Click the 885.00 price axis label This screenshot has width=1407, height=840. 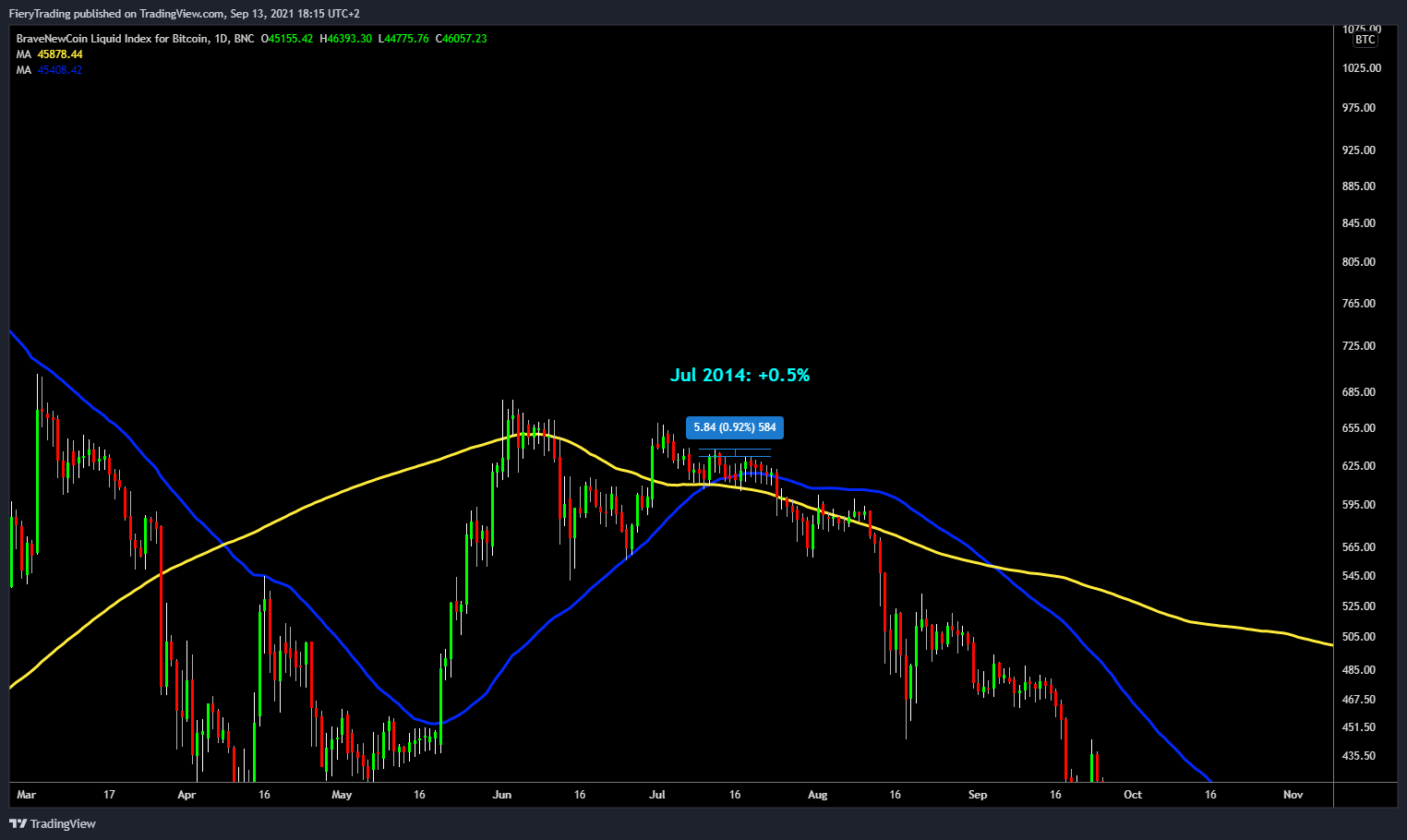pos(1359,186)
